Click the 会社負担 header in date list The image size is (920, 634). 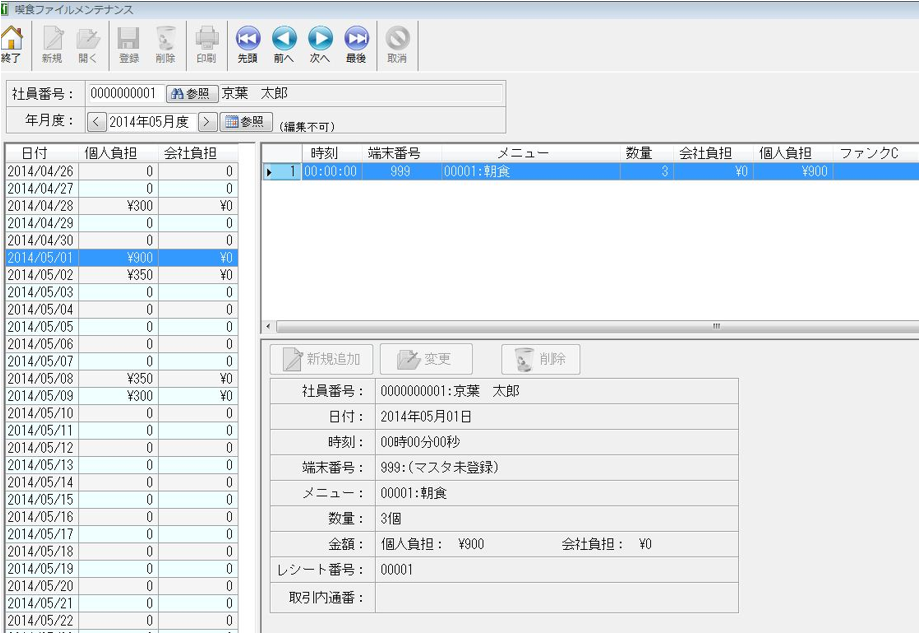point(198,153)
